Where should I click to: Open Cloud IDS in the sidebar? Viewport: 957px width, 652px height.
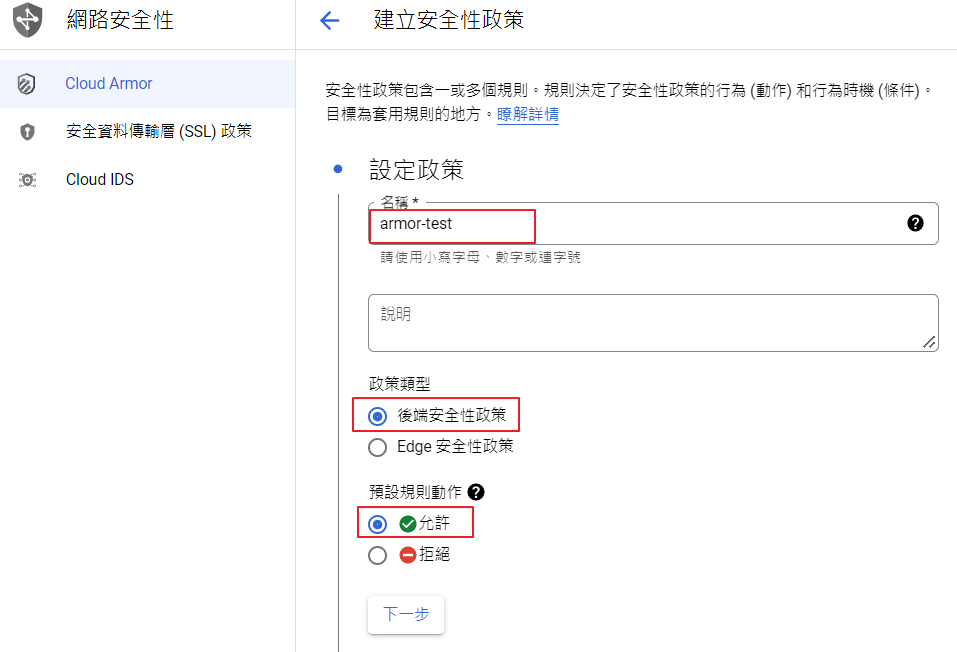[x=100, y=180]
